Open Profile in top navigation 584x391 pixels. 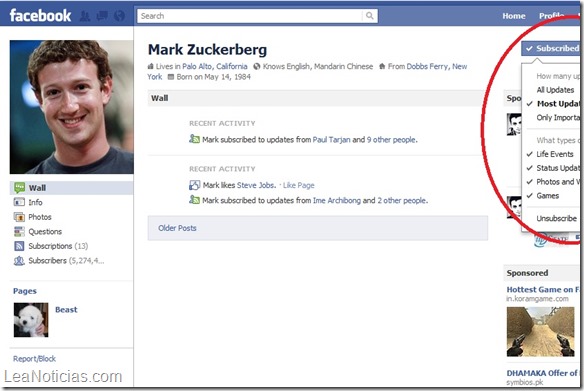[552, 16]
